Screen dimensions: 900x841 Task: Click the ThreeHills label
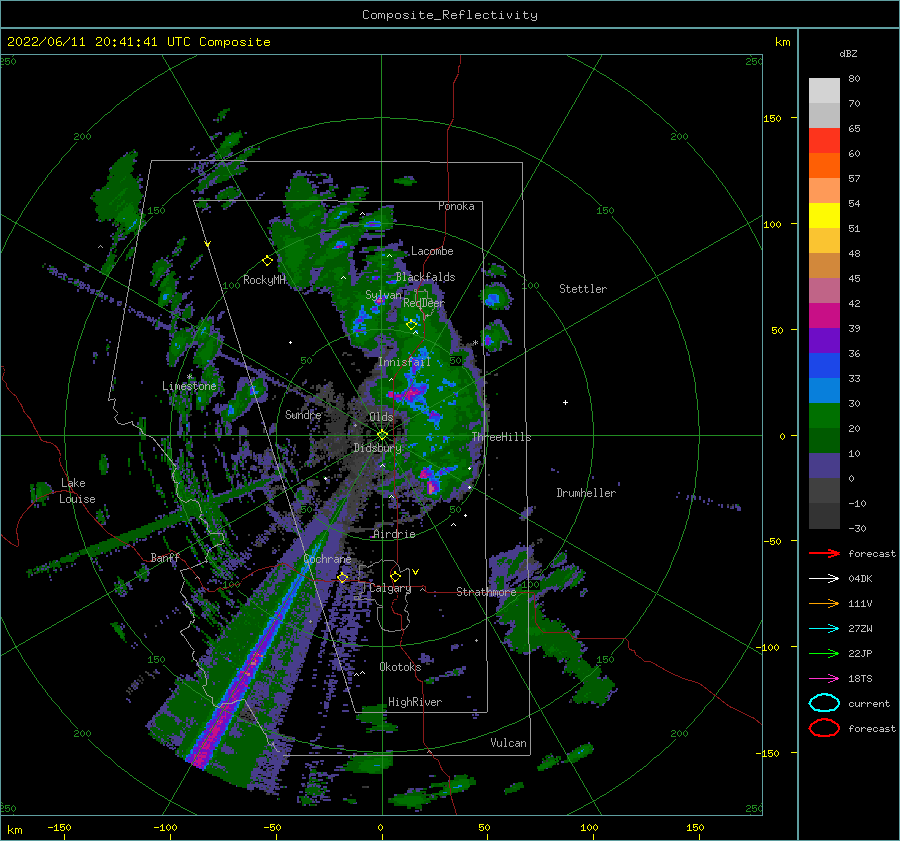coord(502,437)
